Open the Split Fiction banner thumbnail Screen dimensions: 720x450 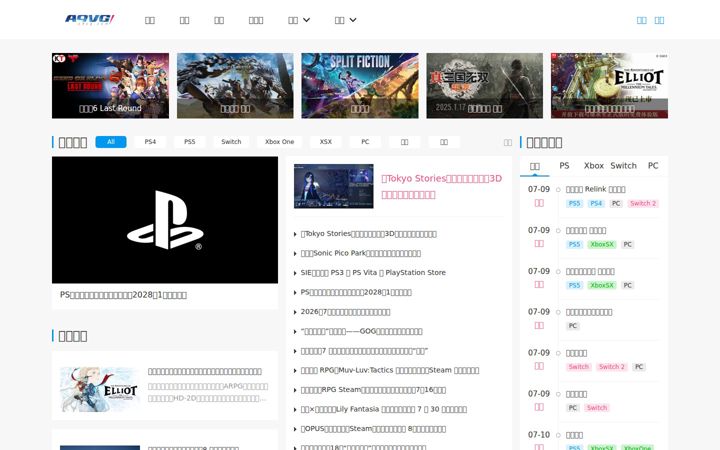pyautogui.click(x=360, y=85)
